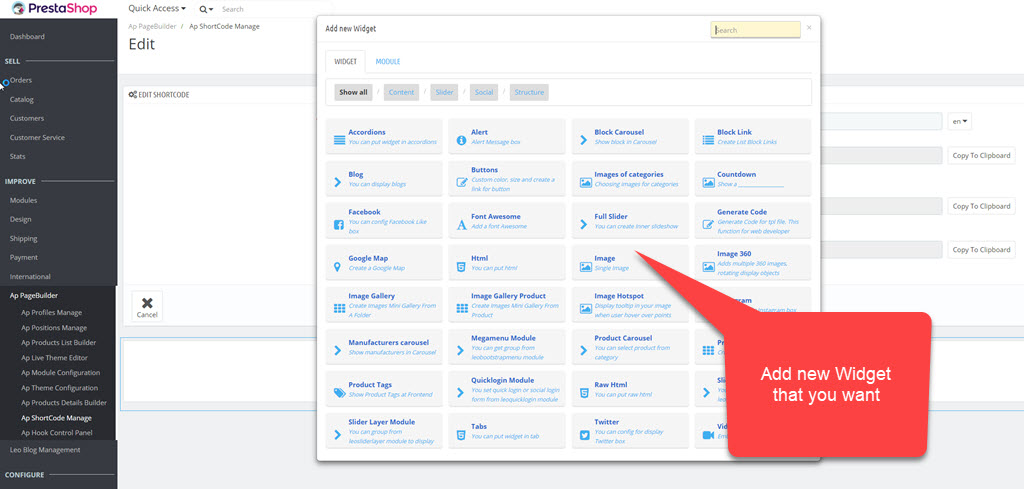Open the Modules menu in sidebar
1024x489 pixels.
(24, 200)
